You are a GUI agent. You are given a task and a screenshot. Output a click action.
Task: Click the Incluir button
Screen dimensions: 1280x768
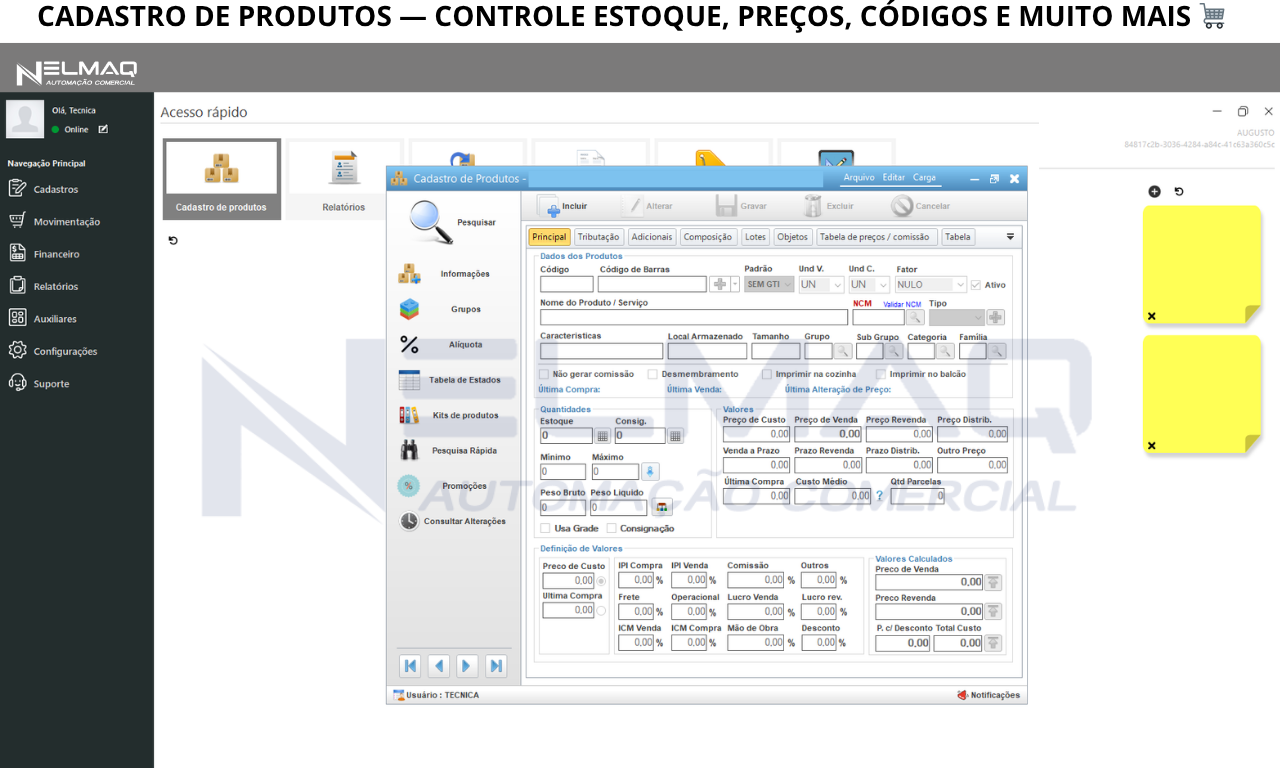(563, 206)
